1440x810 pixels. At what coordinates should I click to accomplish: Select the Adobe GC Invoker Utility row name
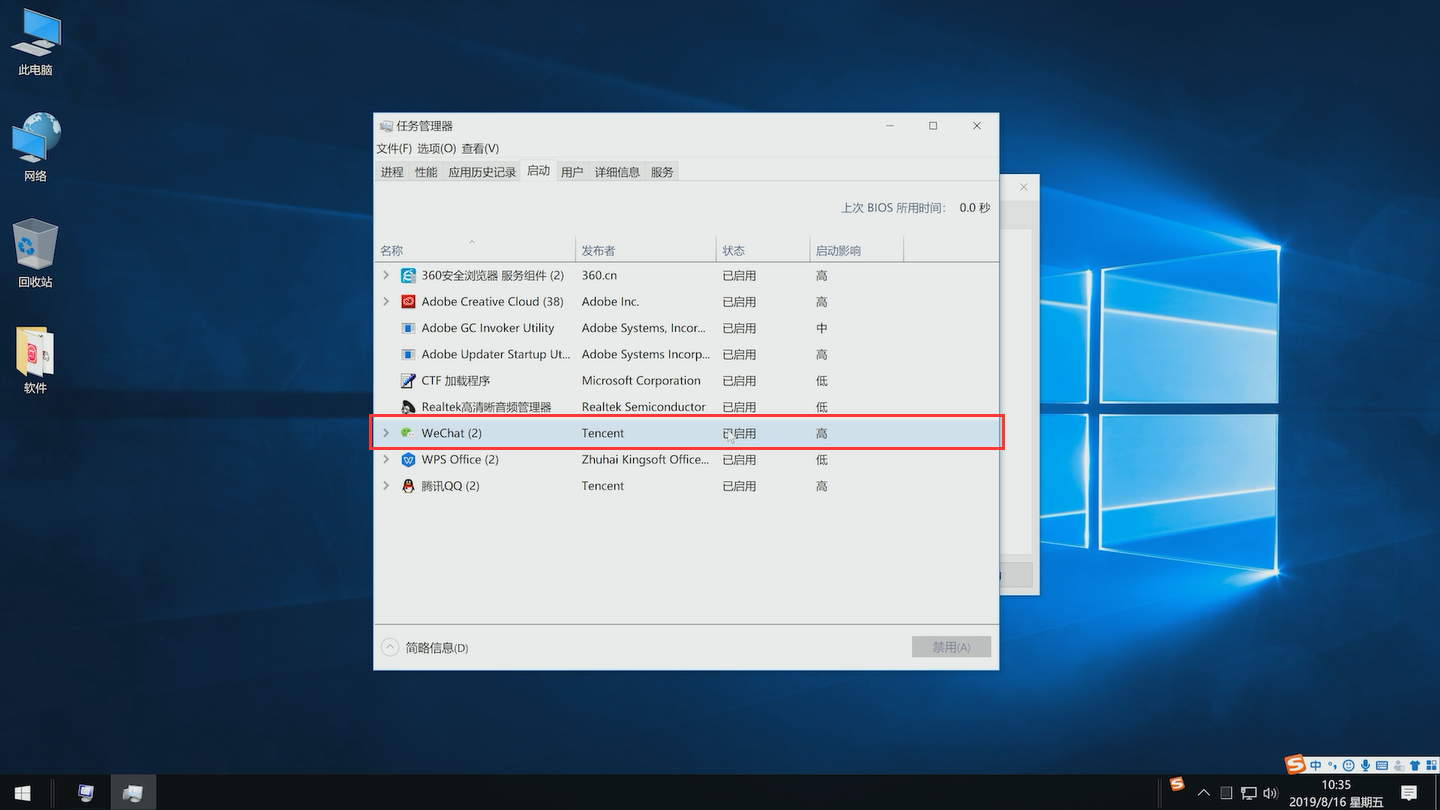488,328
